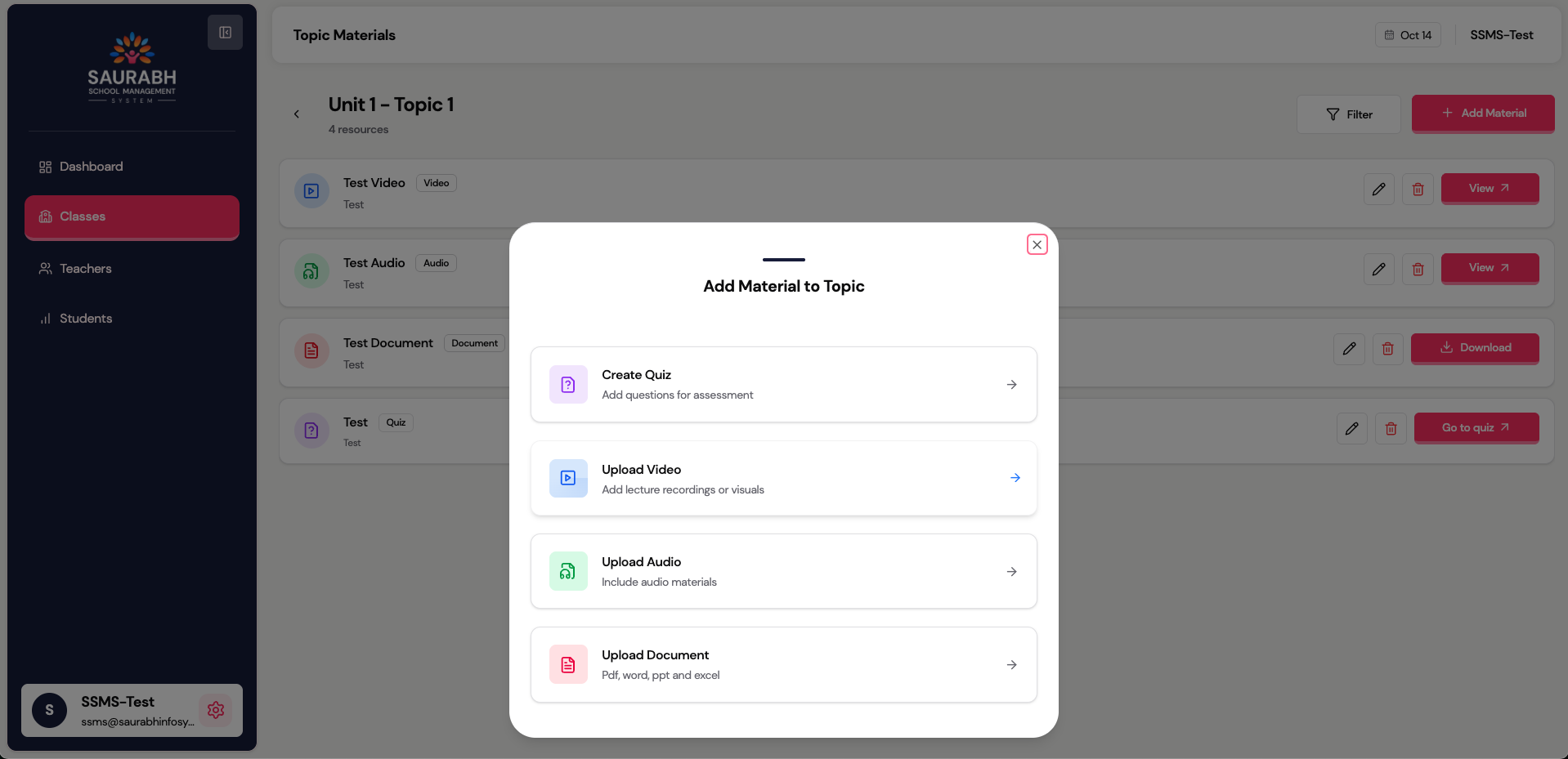Open the Filter options

click(1348, 114)
